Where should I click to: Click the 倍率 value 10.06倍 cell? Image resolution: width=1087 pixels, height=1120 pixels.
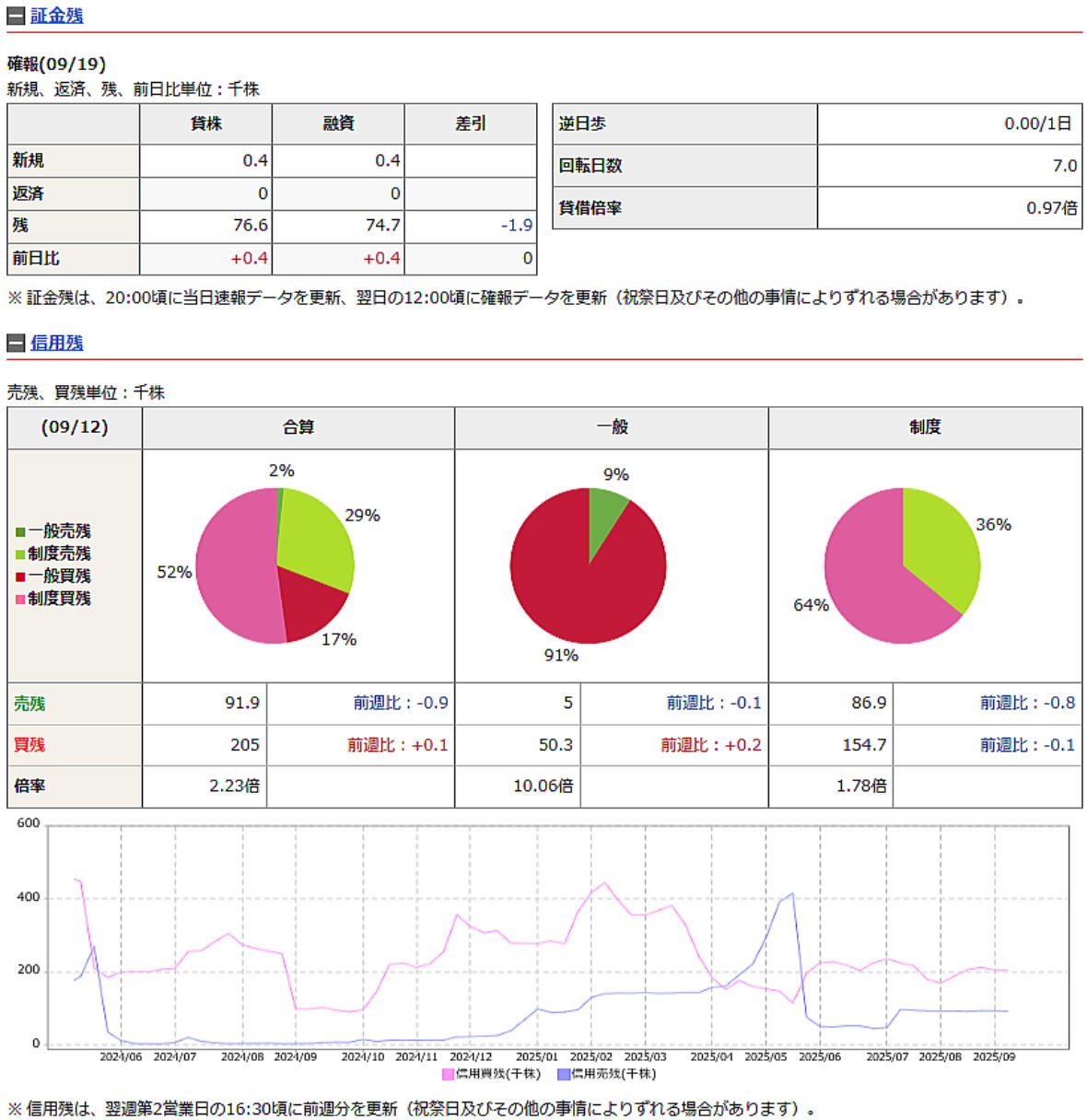[x=543, y=787]
